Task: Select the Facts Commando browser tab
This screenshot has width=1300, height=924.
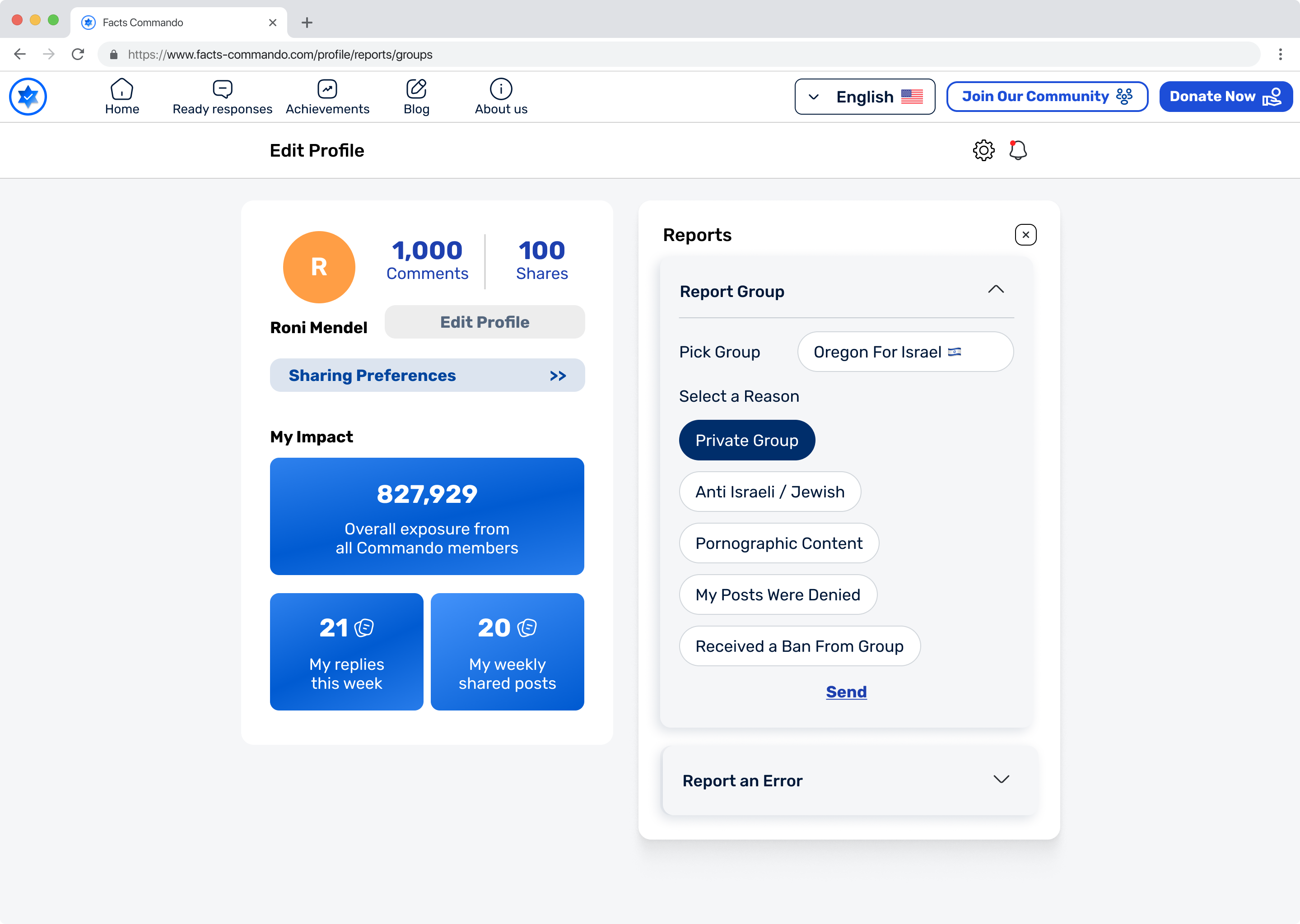Action: [x=179, y=22]
